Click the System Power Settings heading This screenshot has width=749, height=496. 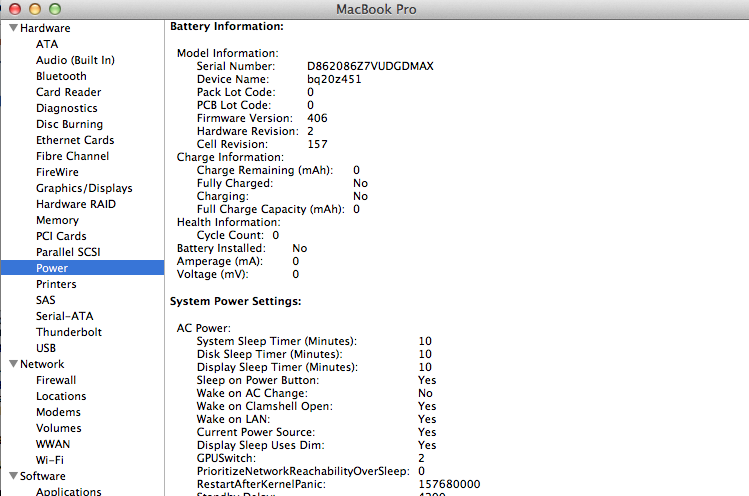[x=235, y=301]
